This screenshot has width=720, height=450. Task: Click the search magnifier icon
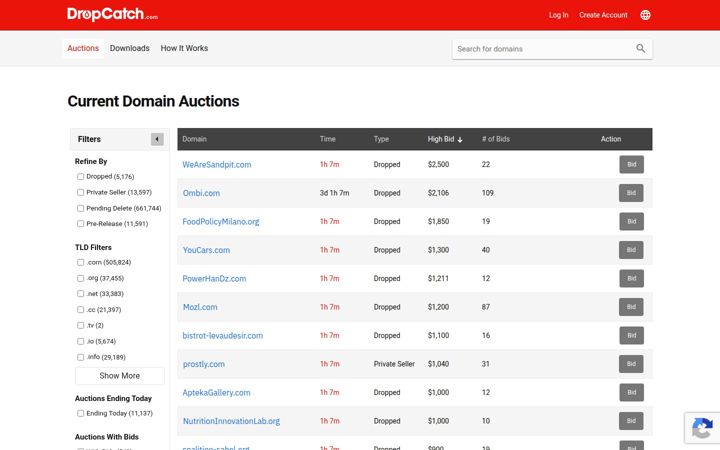coord(641,48)
